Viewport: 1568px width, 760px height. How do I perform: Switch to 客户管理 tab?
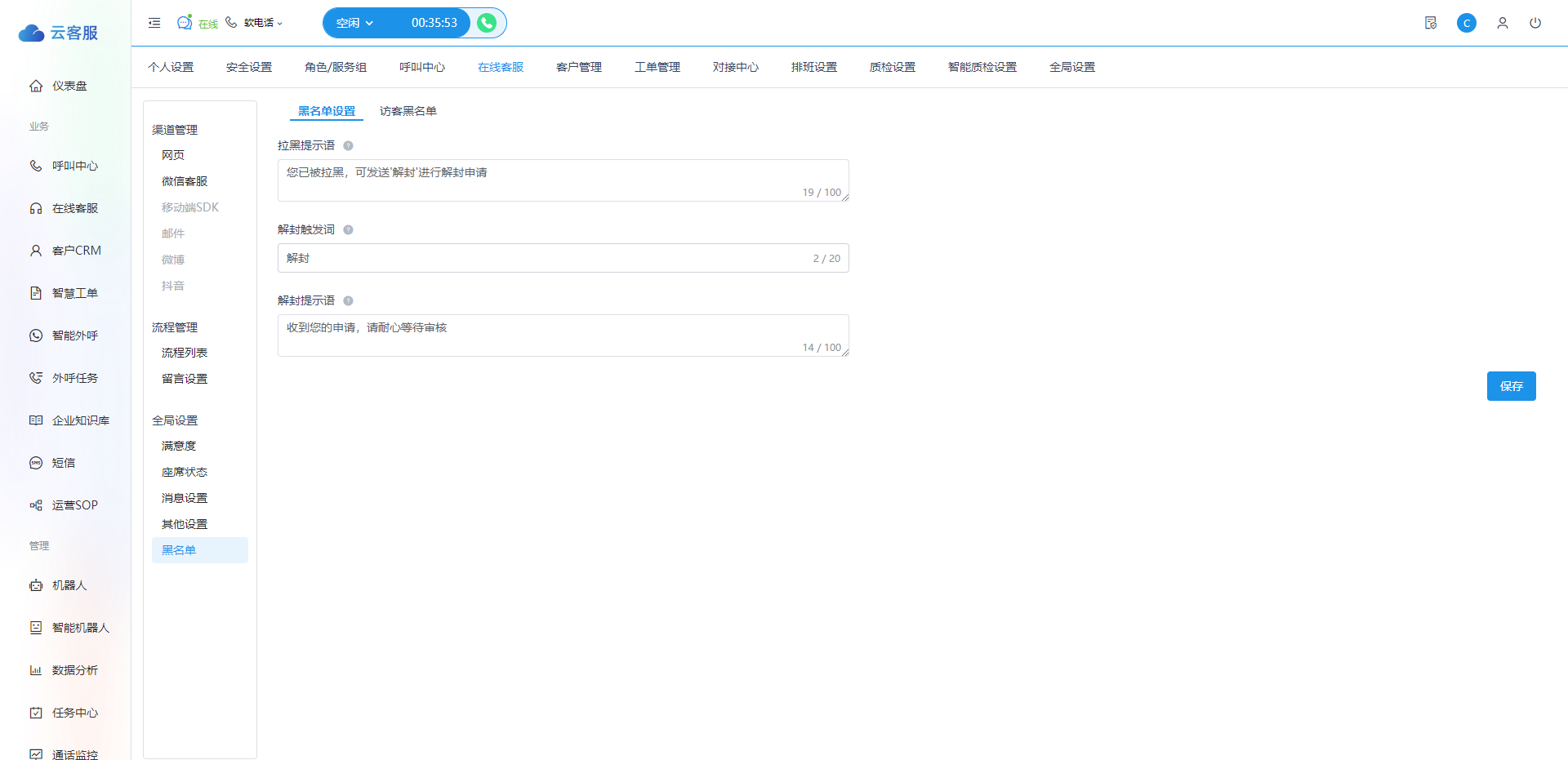click(x=579, y=67)
